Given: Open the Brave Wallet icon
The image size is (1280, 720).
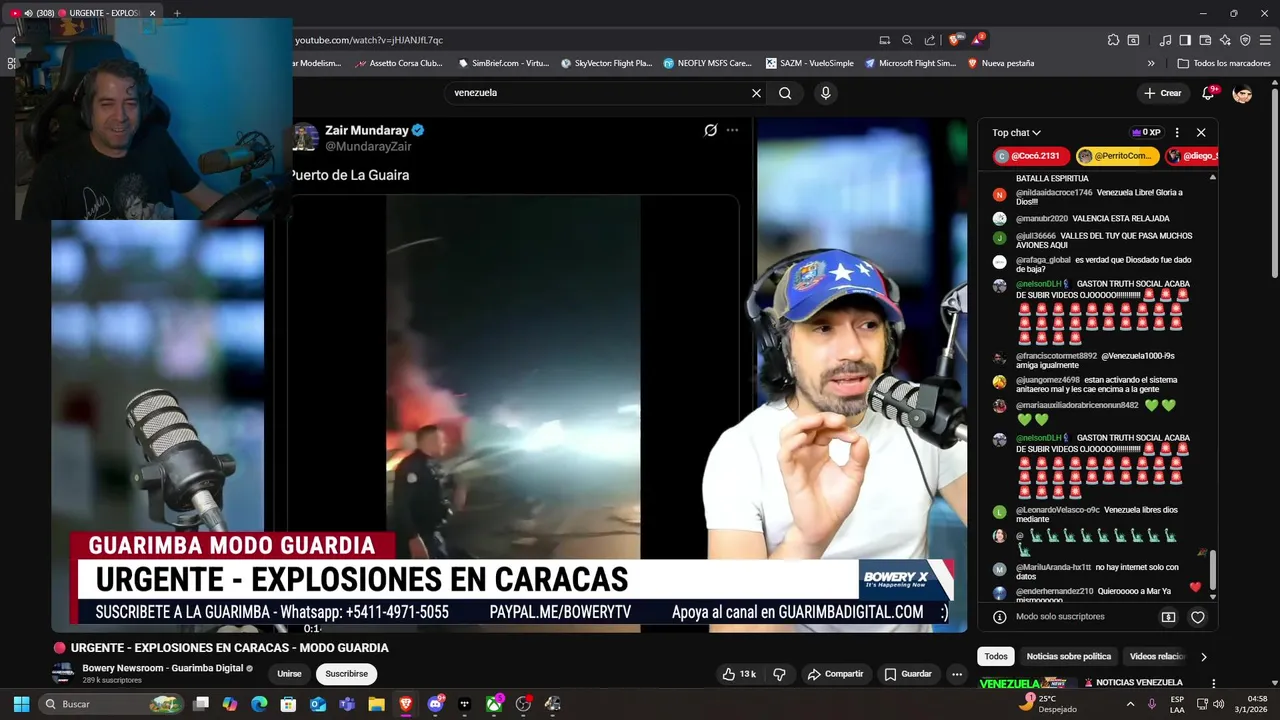Looking at the screenshot, I should [x=1205, y=40].
